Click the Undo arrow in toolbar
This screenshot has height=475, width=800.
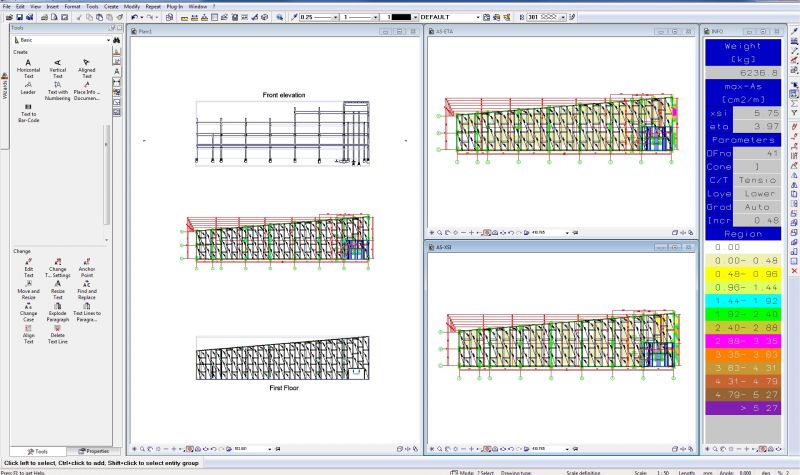135,17
